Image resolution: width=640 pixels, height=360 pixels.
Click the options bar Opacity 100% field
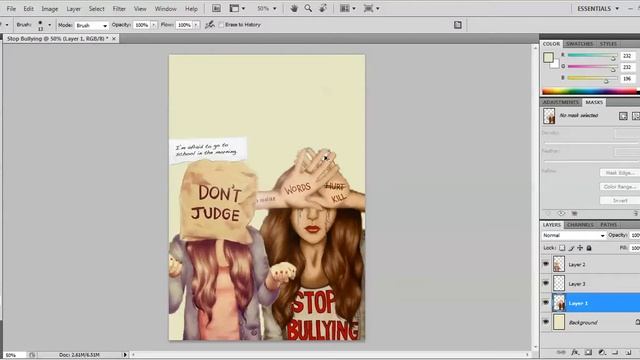pyautogui.click(x=142, y=25)
